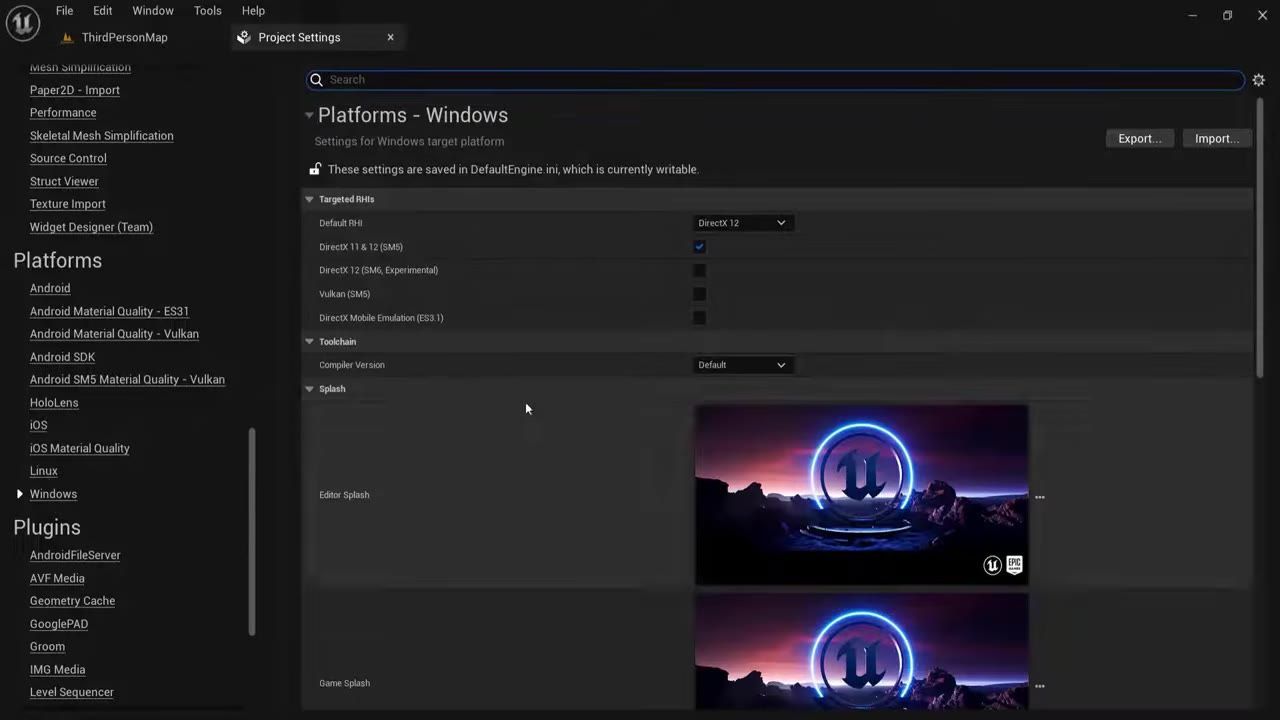Open Level Sequencer plugin settings
Viewport: 1280px width, 720px height.
[72, 692]
